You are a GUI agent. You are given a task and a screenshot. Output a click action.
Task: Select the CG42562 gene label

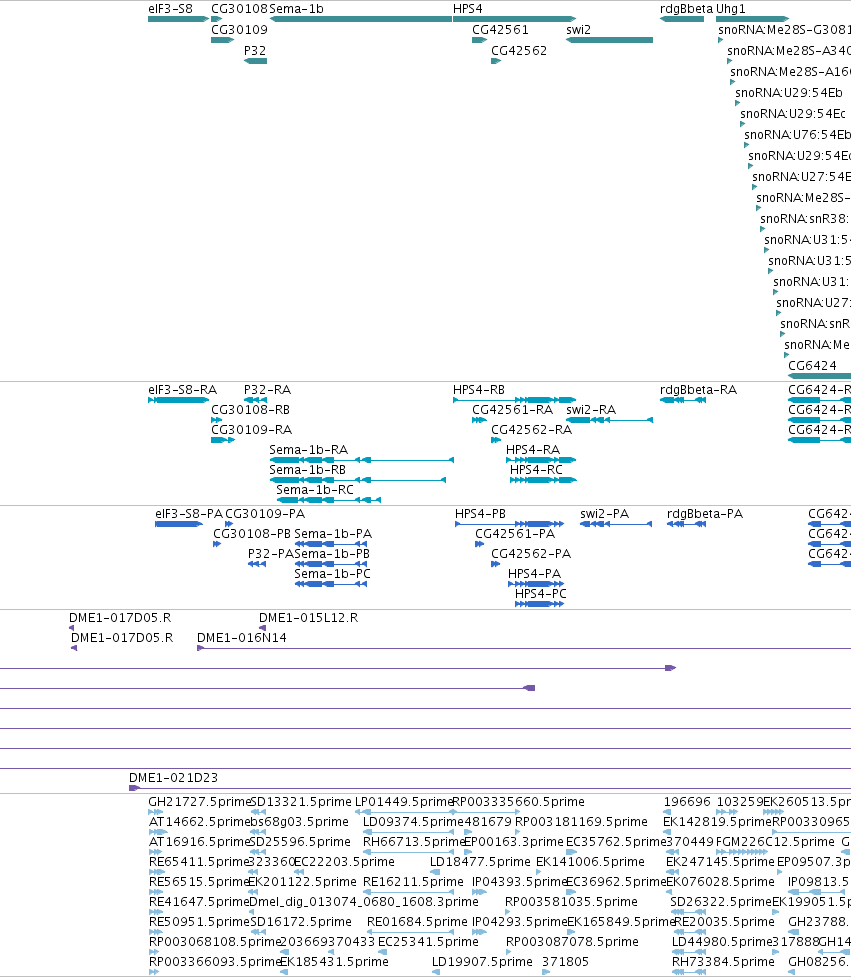(519, 50)
